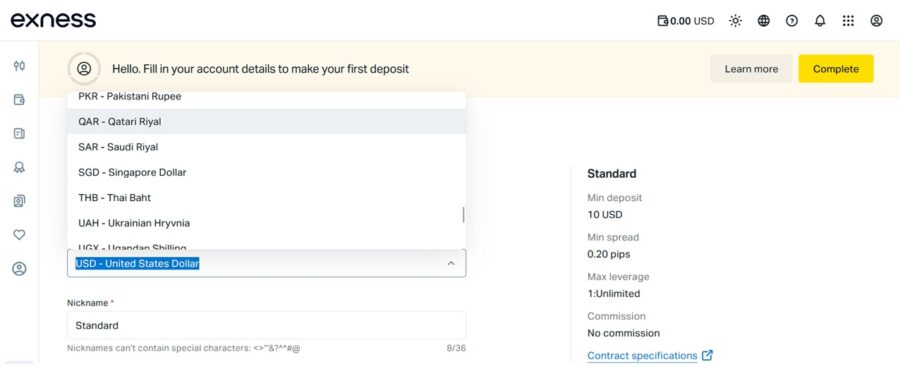This screenshot has height=367, width=900.
Task: Select QAR - Qatari Riyal option
Action: pos(266,122)
